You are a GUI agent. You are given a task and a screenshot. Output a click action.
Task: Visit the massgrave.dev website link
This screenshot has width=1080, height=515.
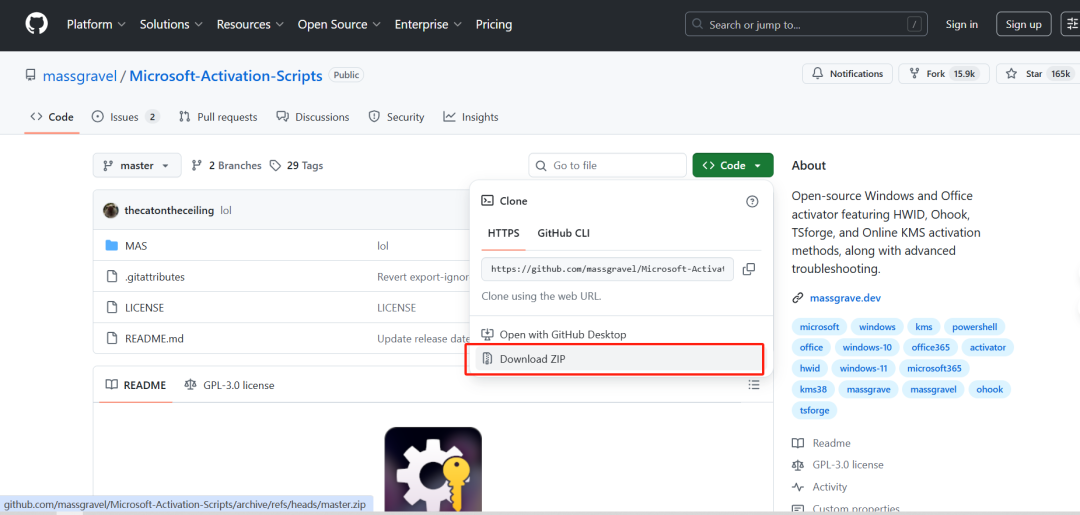click(845, 298)
